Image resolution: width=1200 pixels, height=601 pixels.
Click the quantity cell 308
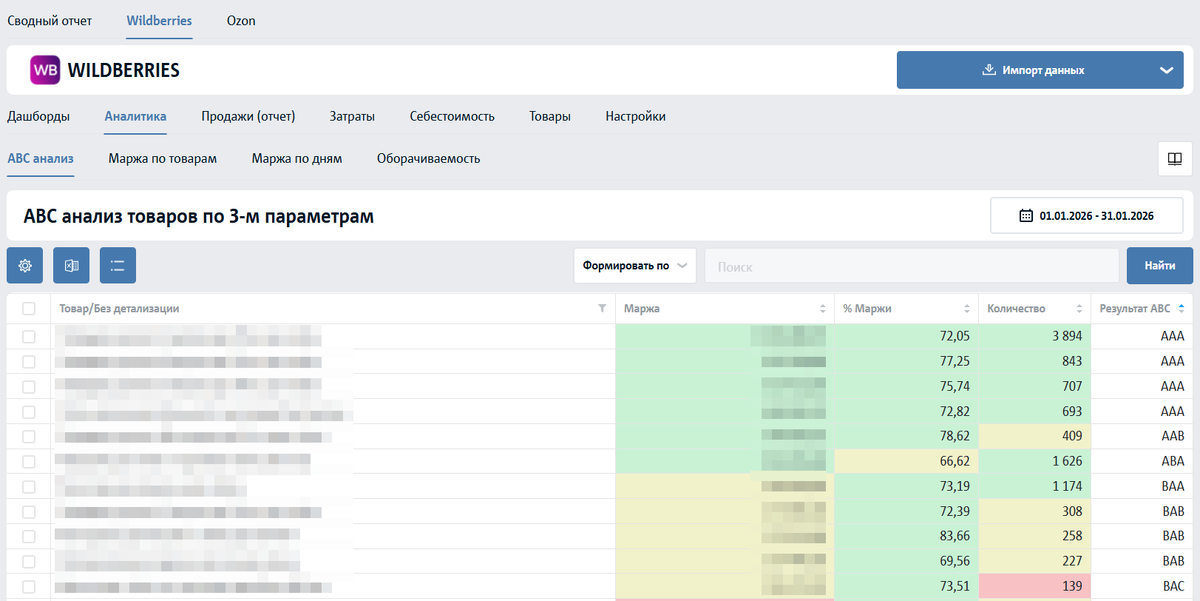coord(1034,511)
